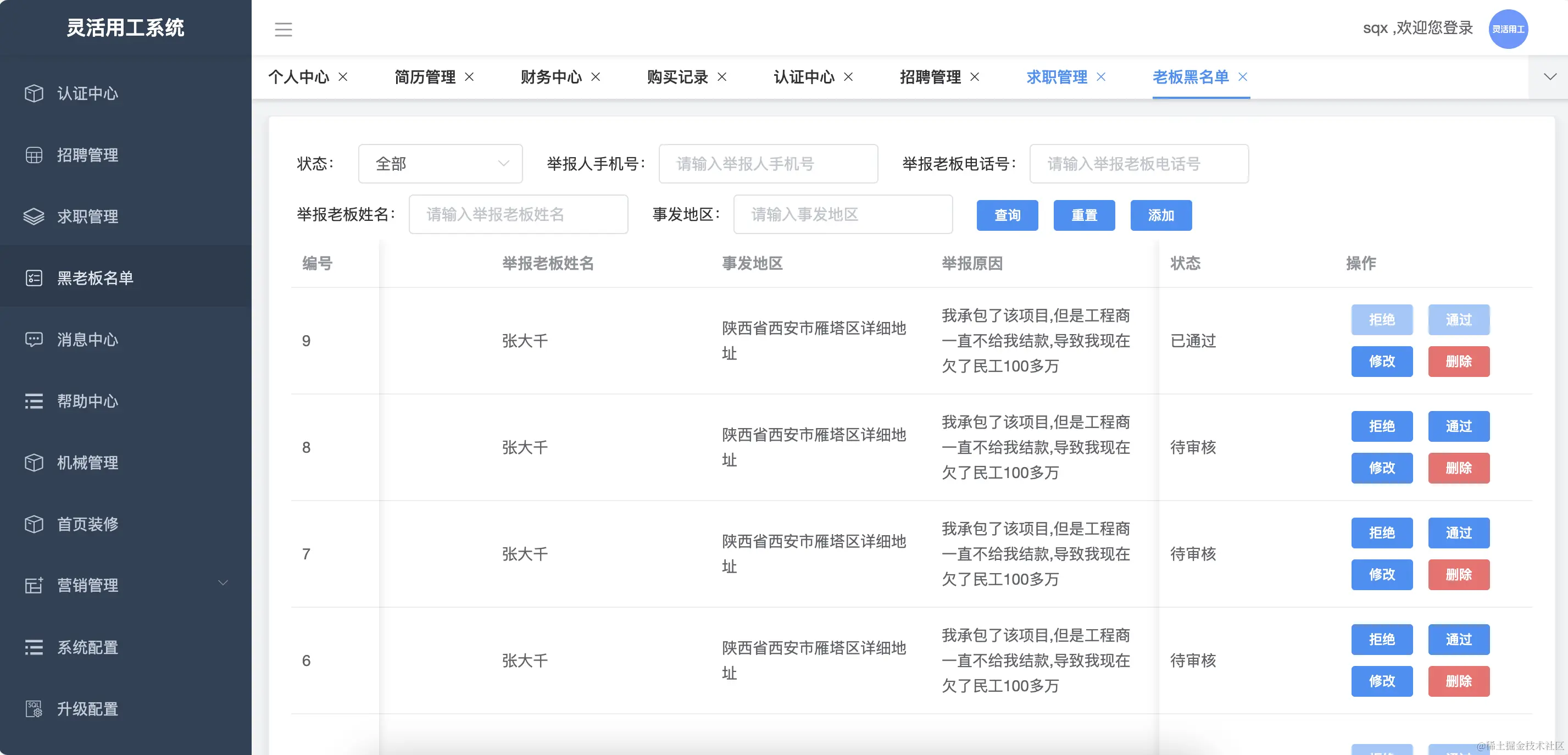Switch to the 财务中心 tab
This screenshot has width=1568, height=755.
[551, 77]
